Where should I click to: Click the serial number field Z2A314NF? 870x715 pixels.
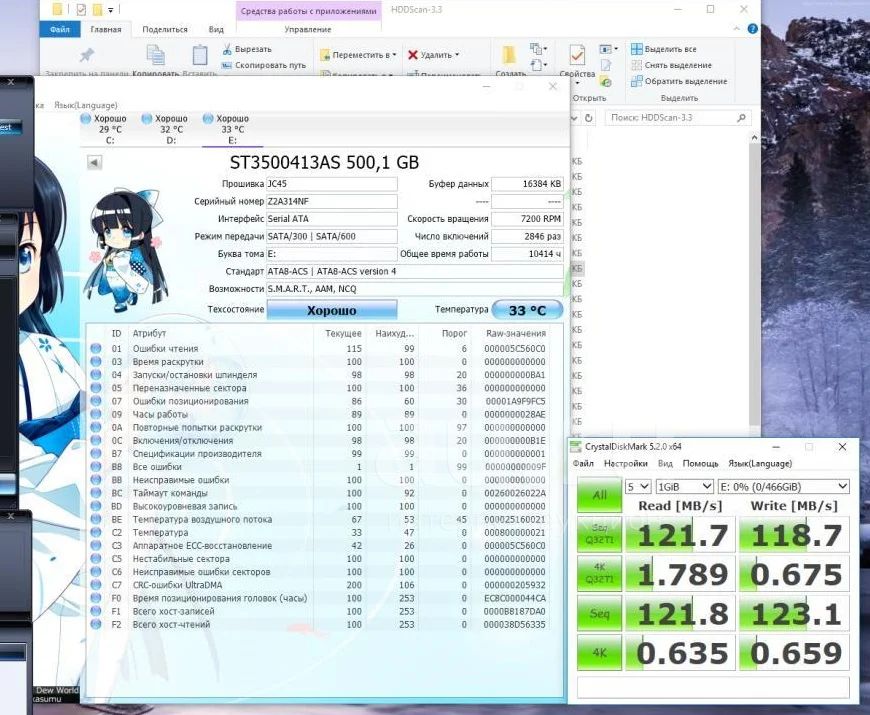(332, 201)
